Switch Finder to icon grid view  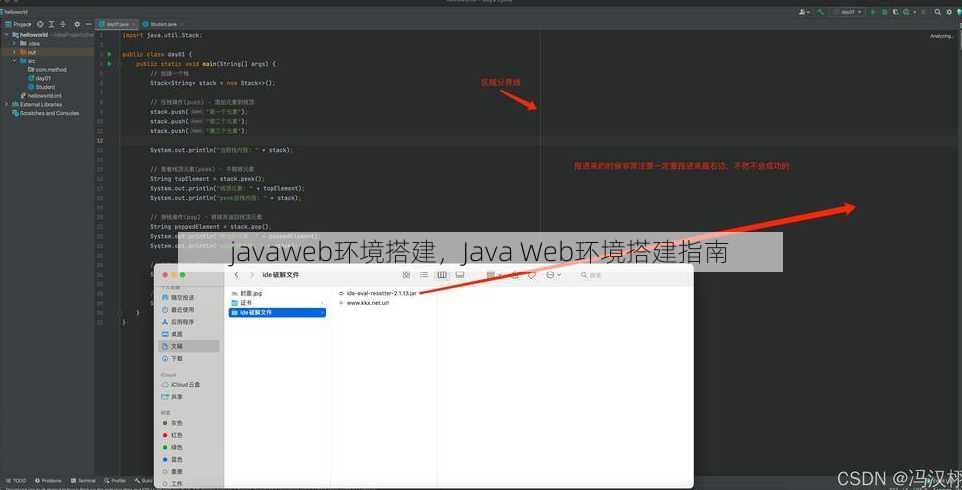pyautogui.click(x=406, y=275)
